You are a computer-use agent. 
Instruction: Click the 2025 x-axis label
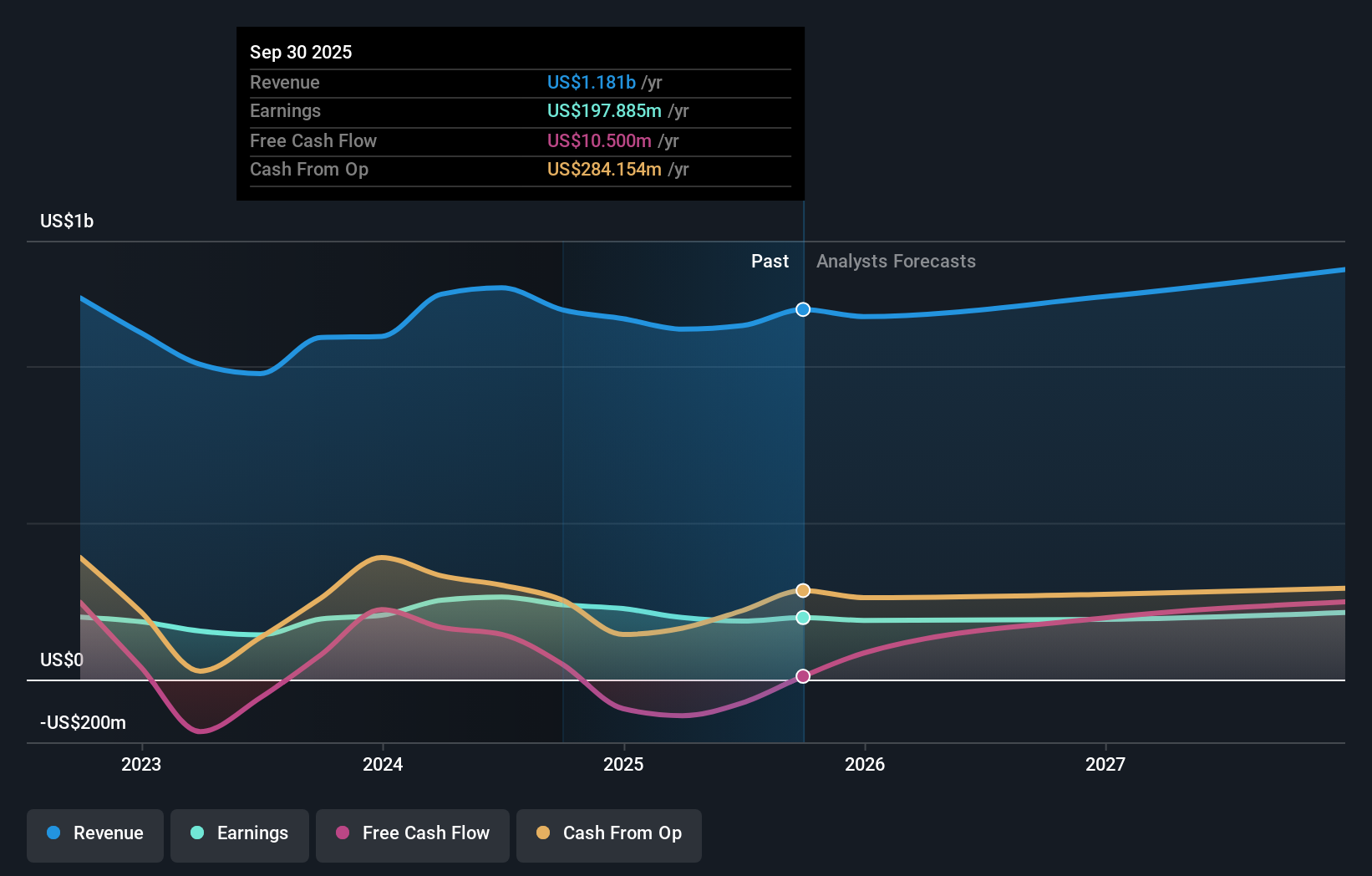[623, 764]
